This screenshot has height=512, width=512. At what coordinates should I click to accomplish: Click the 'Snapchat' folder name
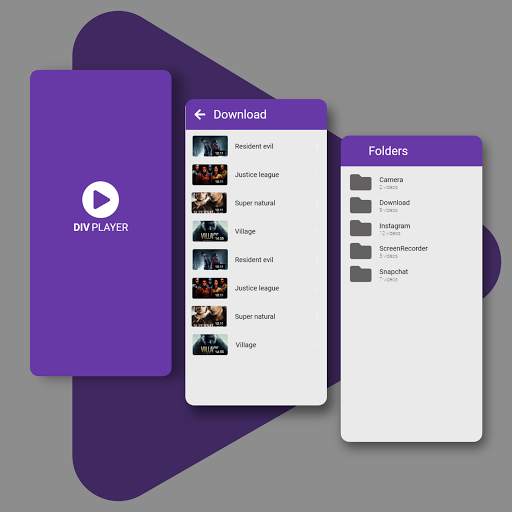point(394,272)
